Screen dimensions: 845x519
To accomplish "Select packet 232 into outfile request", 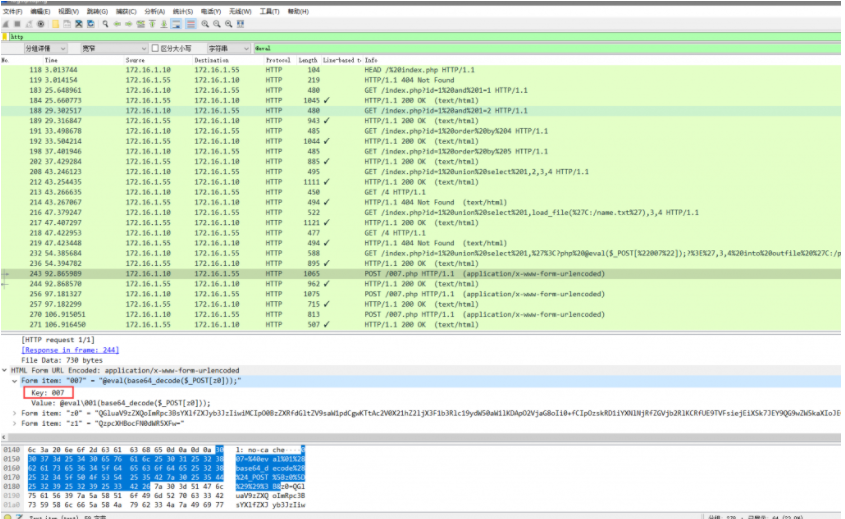I will click(420, 253).
